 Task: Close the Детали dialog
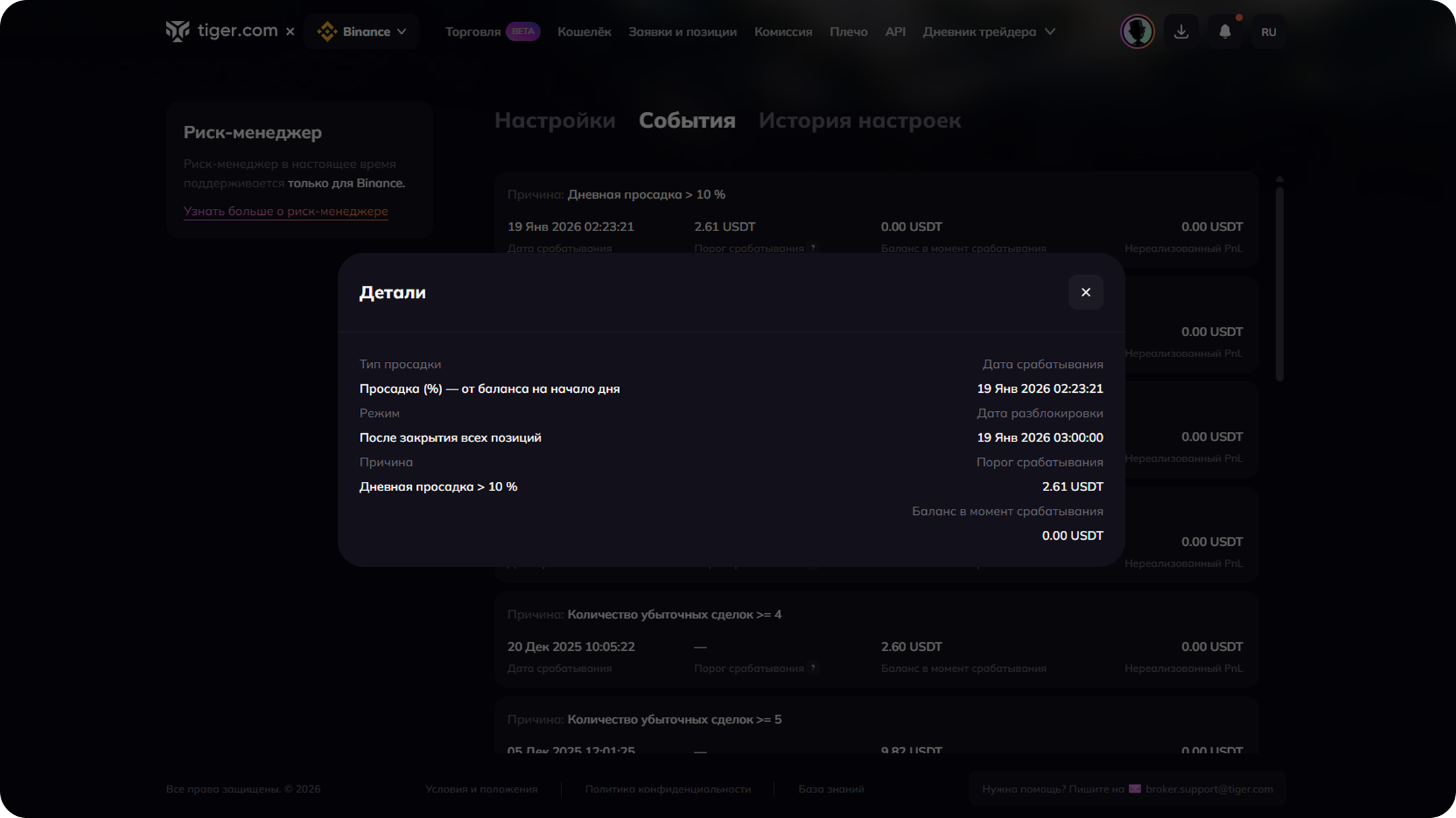click(x=1085, y=292)
